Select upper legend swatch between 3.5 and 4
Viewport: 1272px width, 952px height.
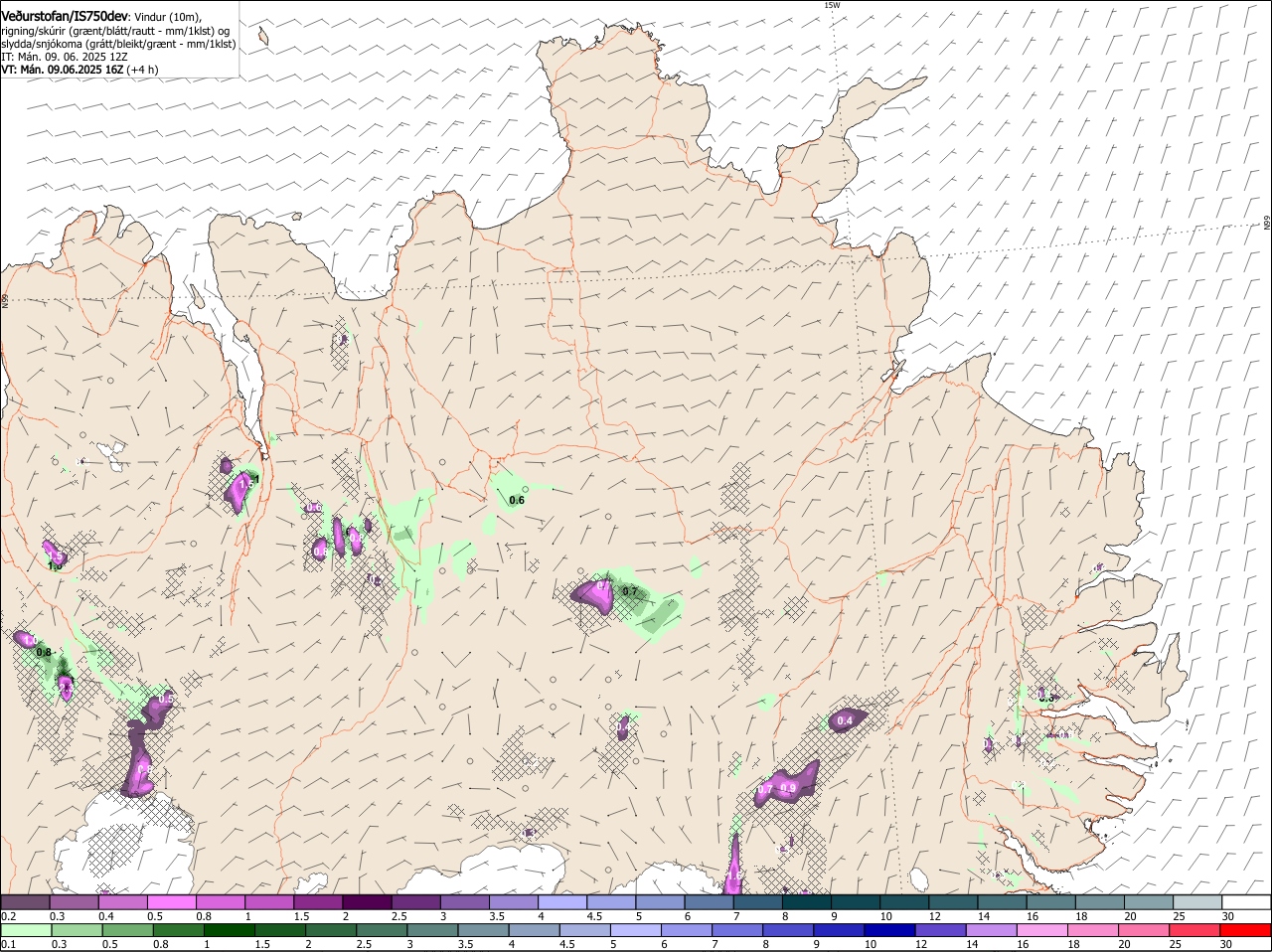514,902
